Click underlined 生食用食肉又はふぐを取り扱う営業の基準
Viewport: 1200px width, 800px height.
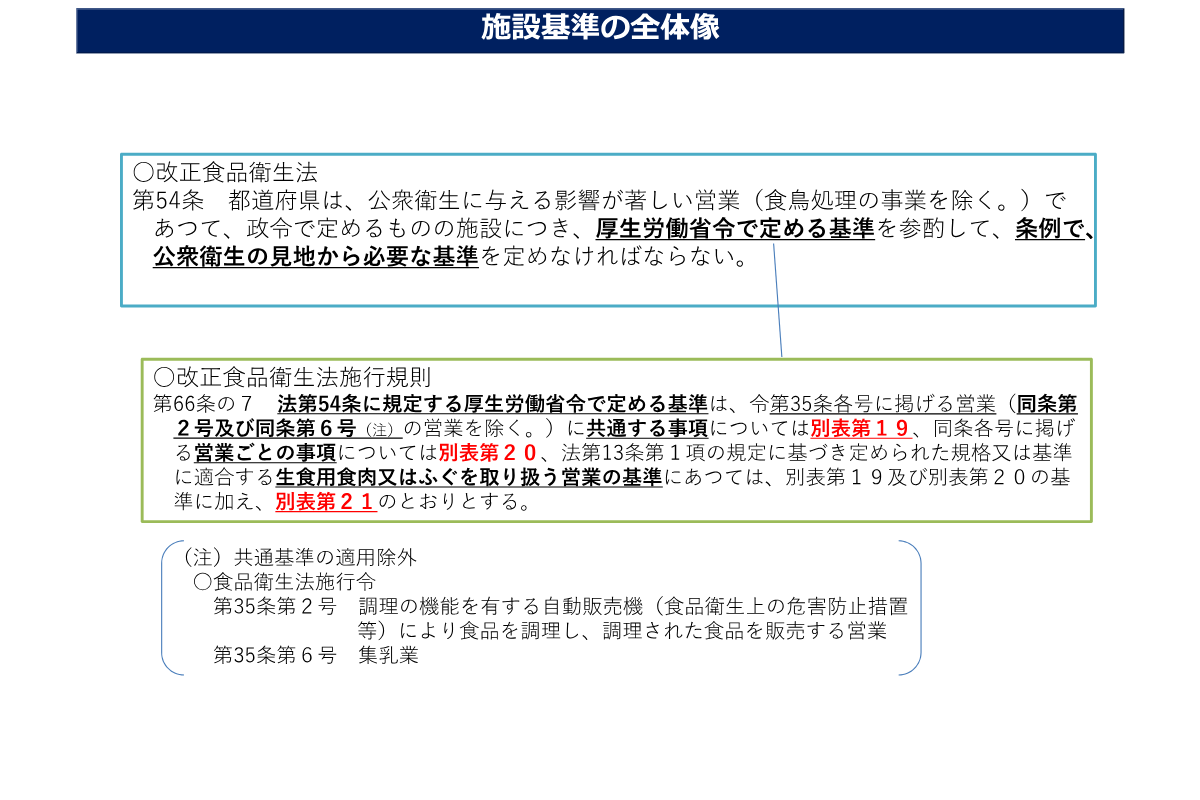[x=468, y=477]
